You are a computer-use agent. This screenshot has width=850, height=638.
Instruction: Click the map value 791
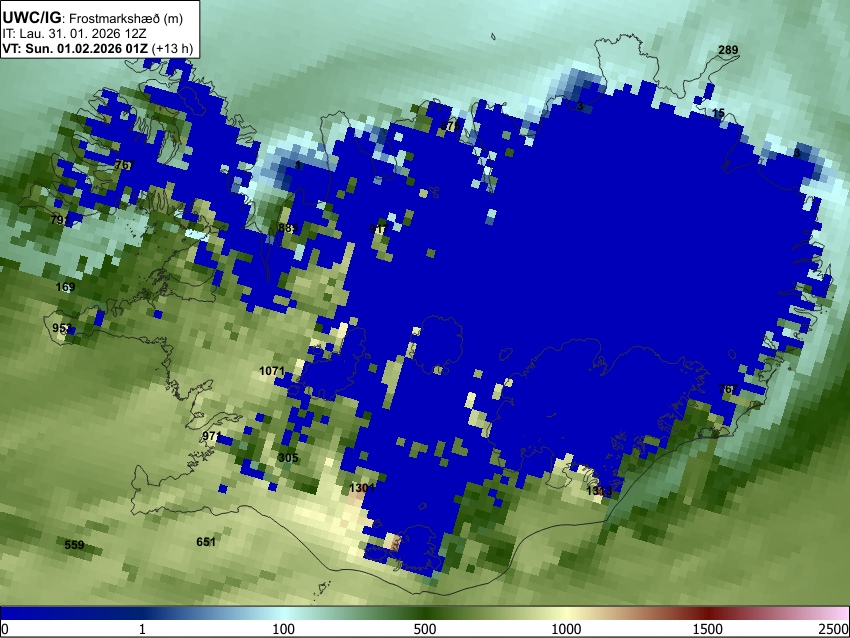60,220
